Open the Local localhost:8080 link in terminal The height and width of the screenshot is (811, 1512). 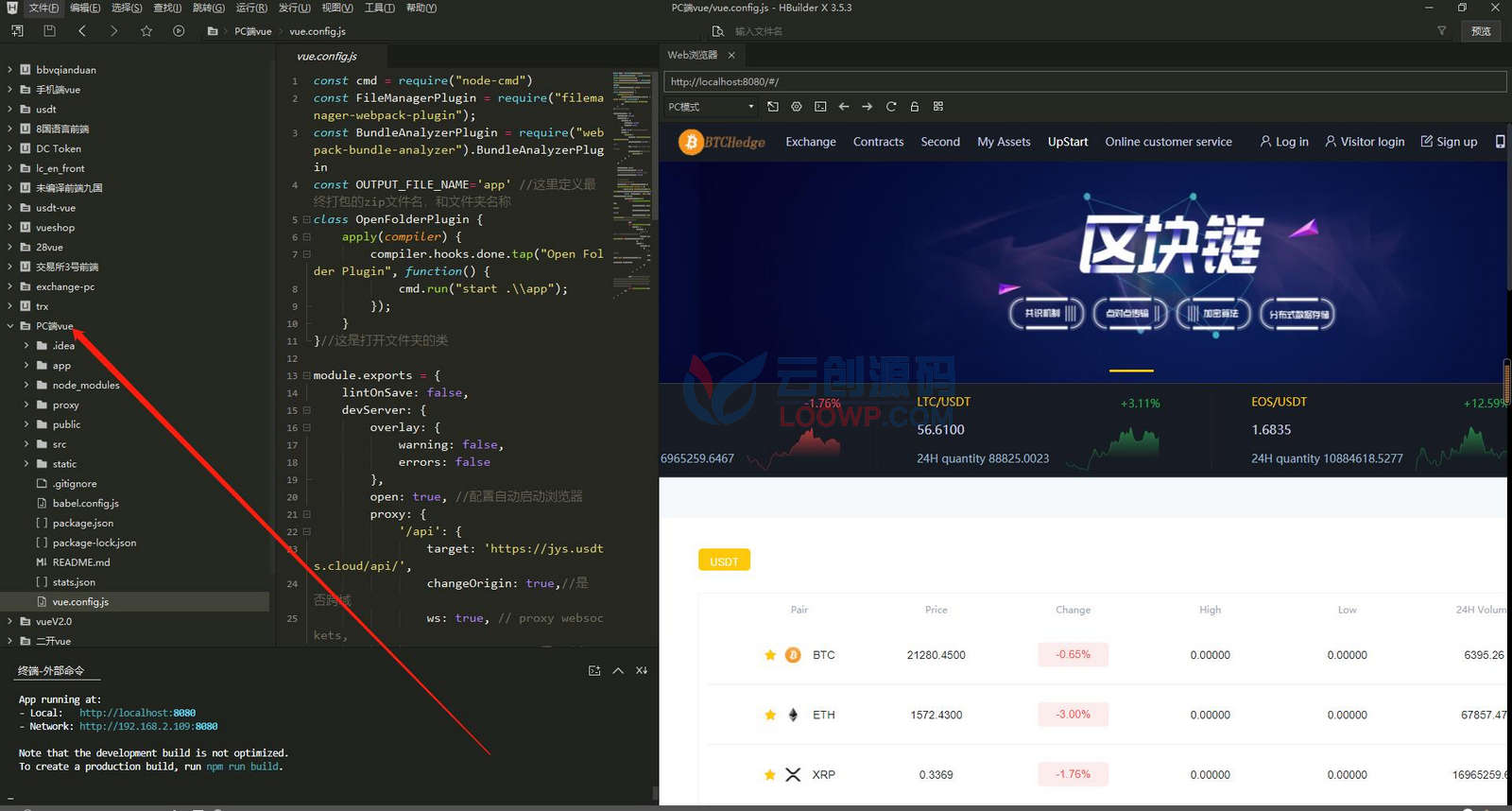coord(137,713)
